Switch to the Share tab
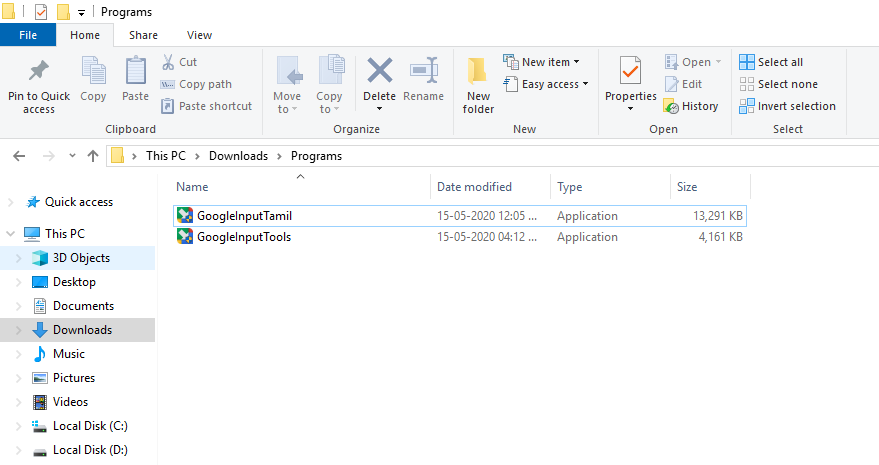Image resolution: width=879 pixels, height=465 pixels. click(143, 35)
